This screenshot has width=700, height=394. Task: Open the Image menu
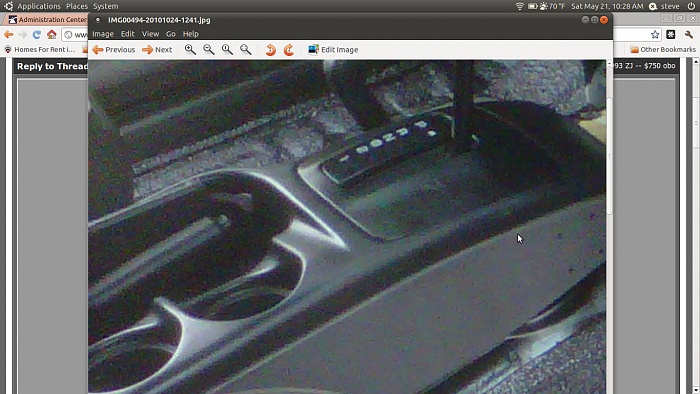103,34
